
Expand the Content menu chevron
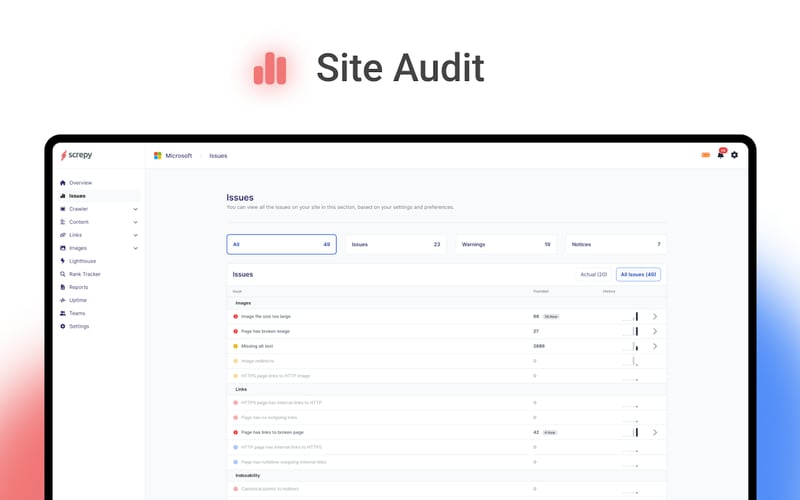click(135, 222)
